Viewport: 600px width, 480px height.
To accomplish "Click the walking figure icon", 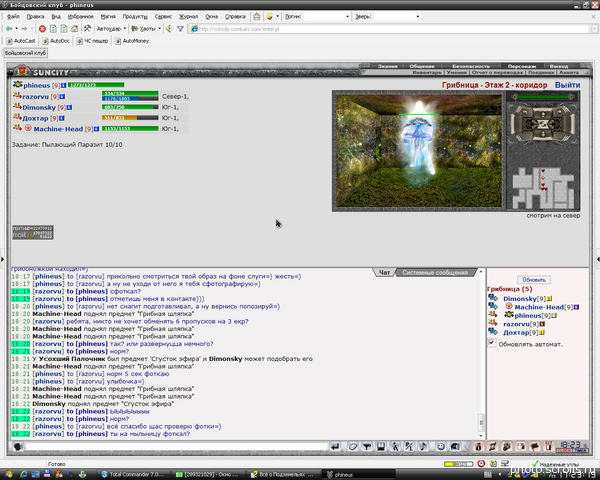I will pos(395,446).
